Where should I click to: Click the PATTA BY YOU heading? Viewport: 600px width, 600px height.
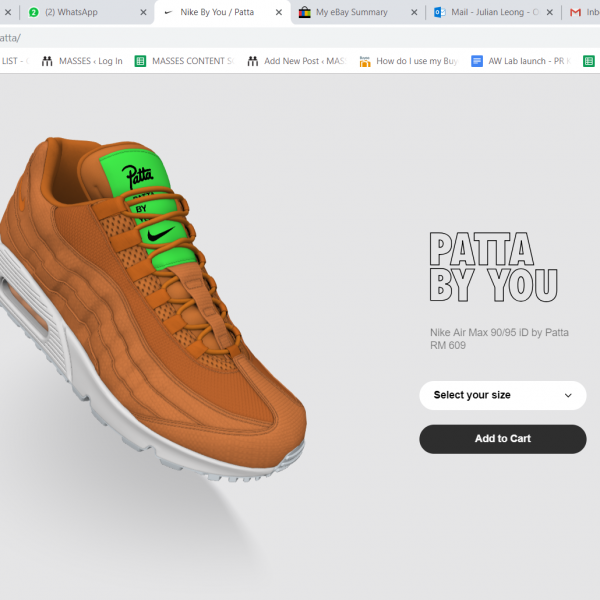tap(492, 267)
